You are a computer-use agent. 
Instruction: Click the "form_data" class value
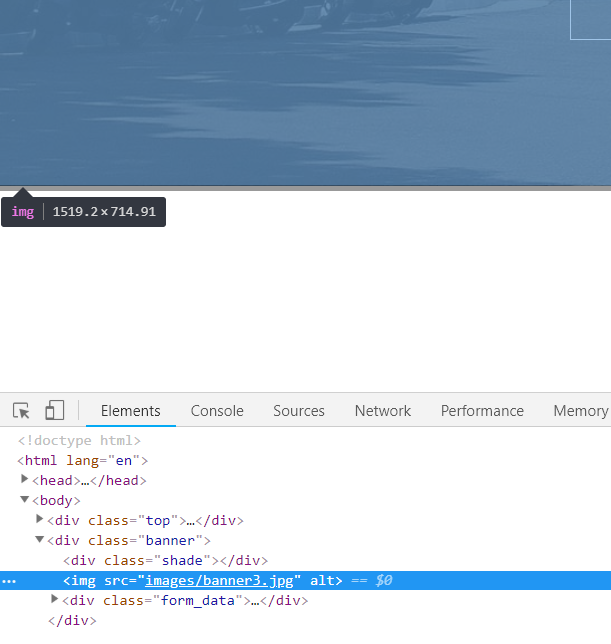198,600
